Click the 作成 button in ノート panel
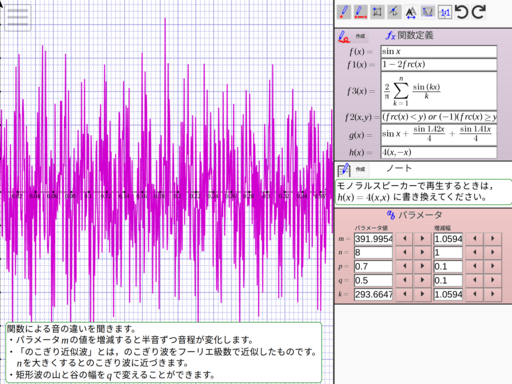The width and height of the screenshot is (512, 384). tap(360, 169)
